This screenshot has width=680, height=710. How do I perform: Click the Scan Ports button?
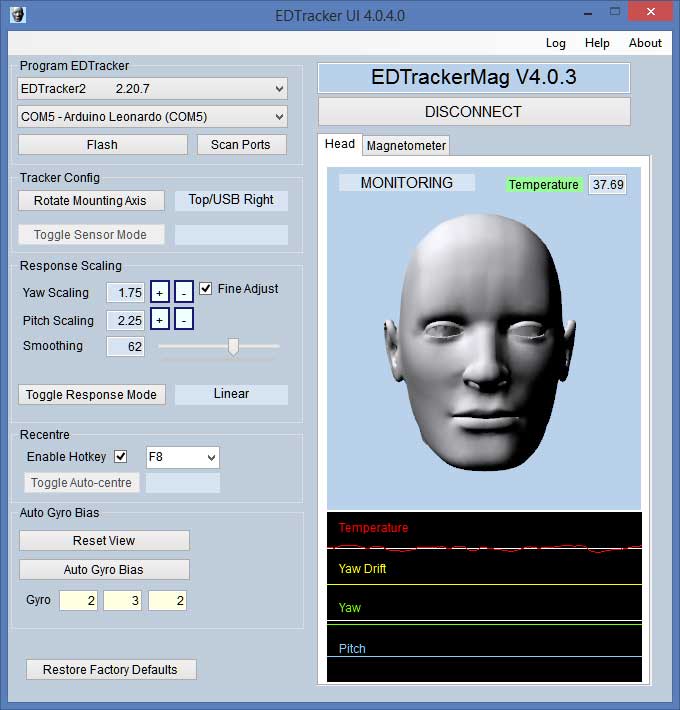tap(241, 145)
